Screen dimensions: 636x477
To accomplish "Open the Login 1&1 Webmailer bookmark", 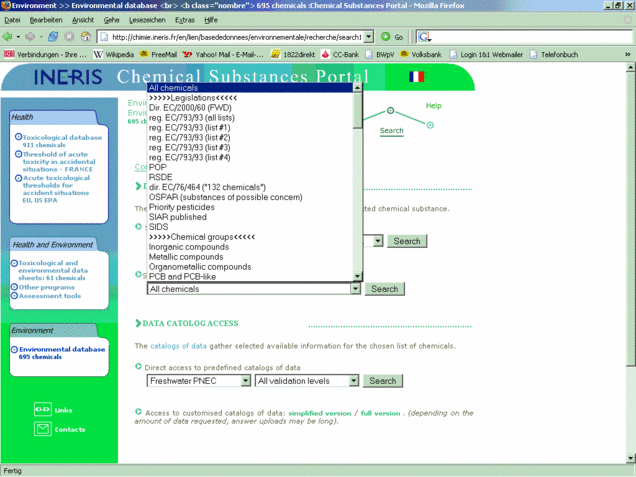I will [x=486, y=54].
